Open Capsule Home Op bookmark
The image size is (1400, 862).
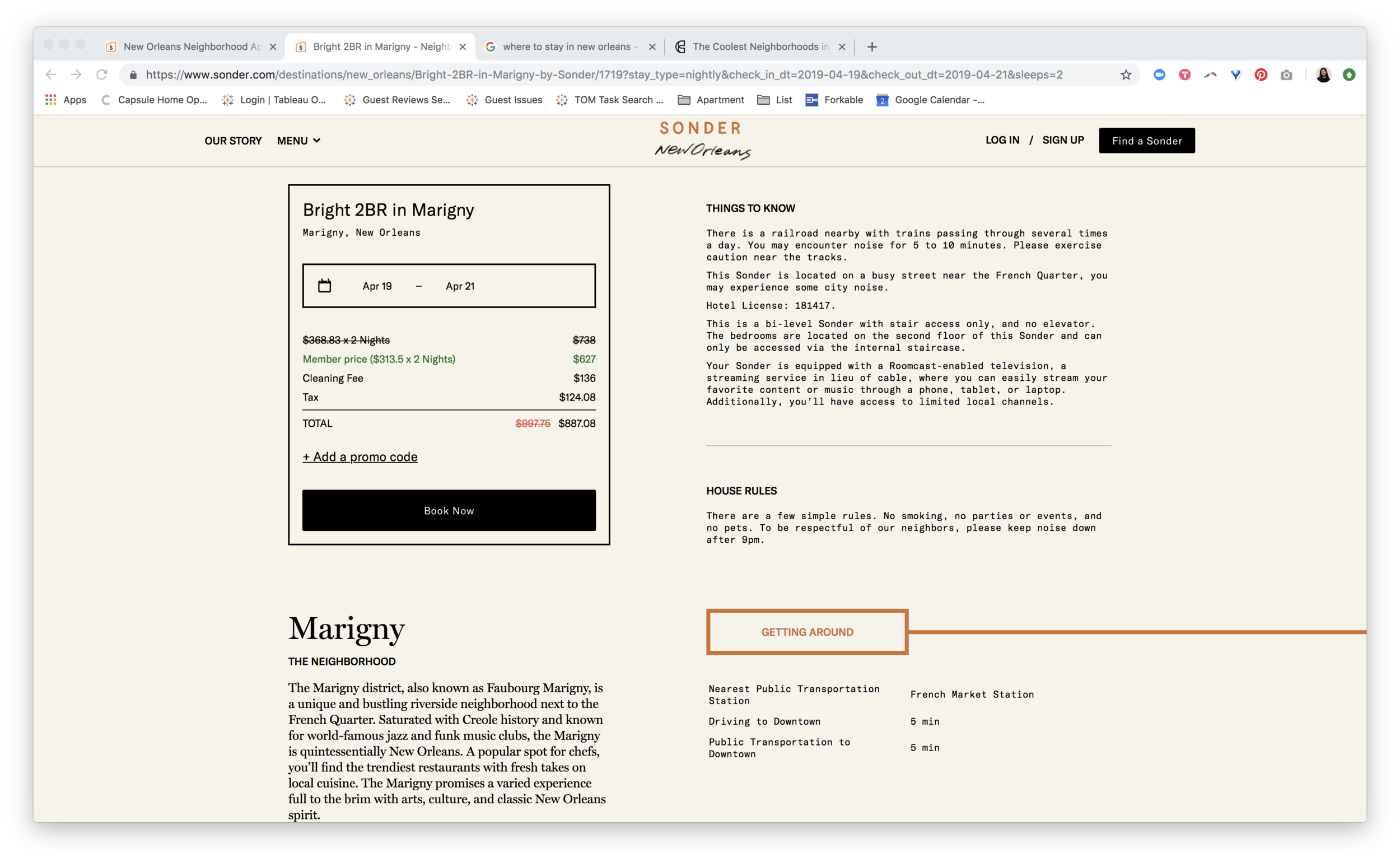[x=154, y=100]
